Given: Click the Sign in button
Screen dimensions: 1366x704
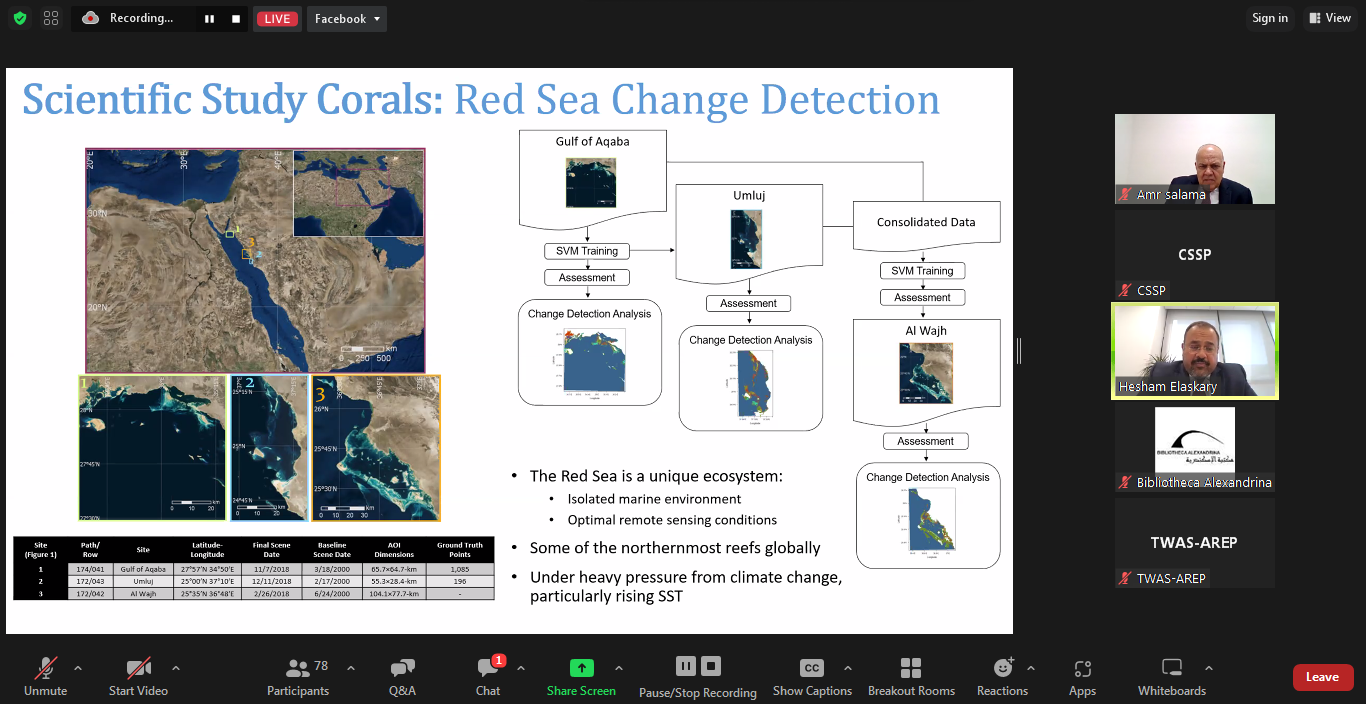Looking at the screenshot, I should pyautogui.click(x=1270, y=18).
